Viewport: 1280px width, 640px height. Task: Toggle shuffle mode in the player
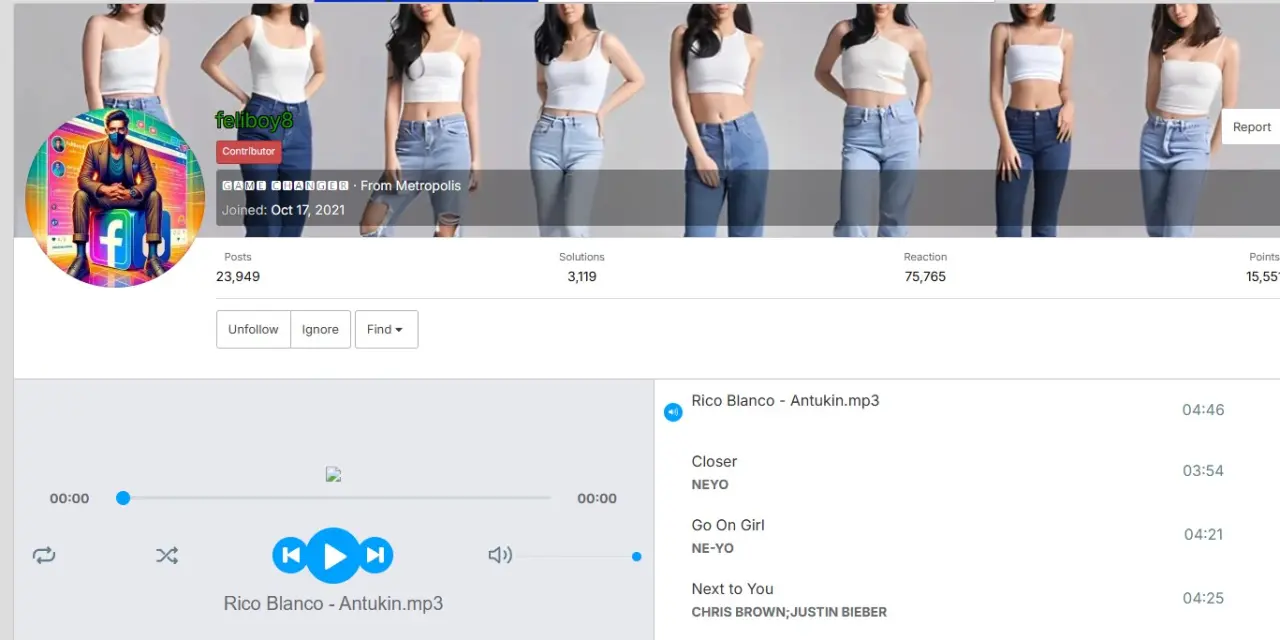point(167,555)
